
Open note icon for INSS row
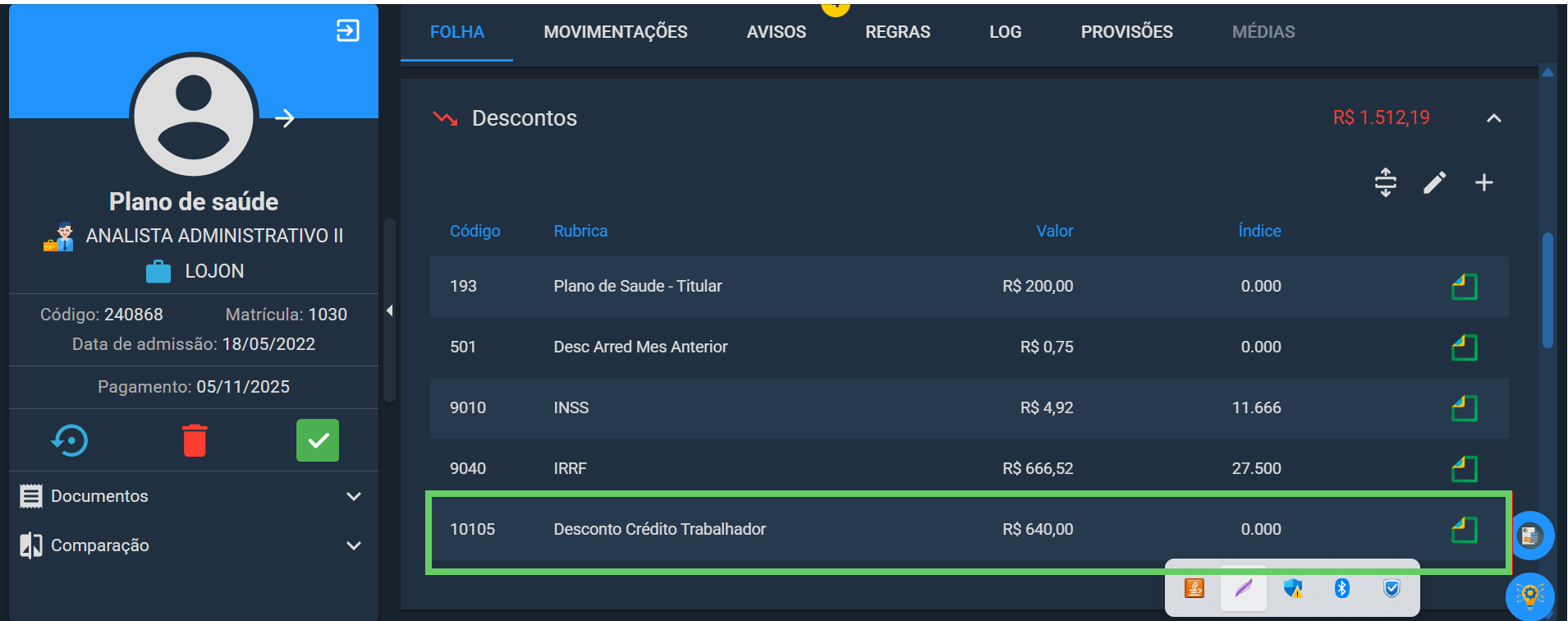coord(1465,408)
